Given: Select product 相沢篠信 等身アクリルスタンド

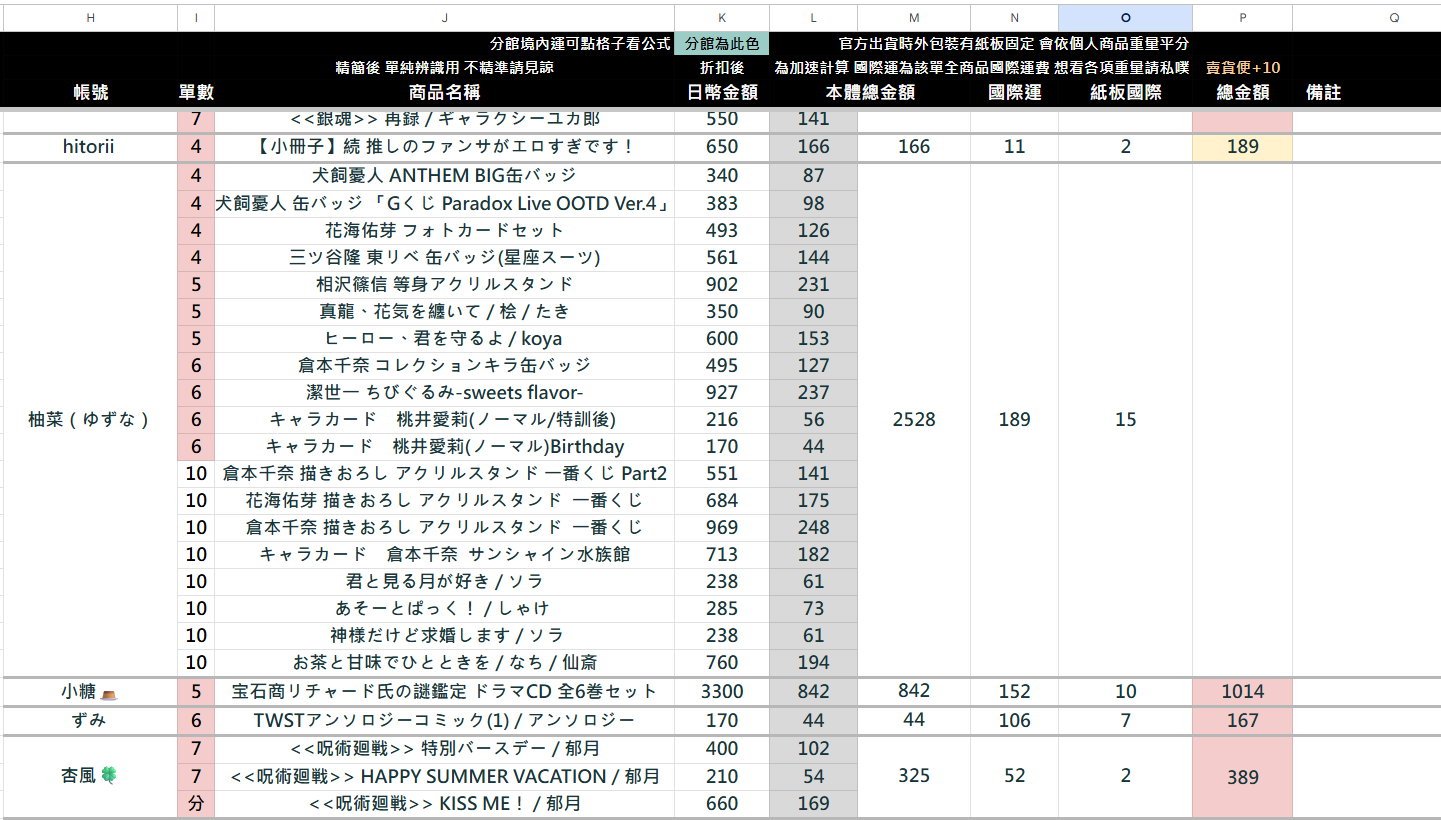Looking at the screenshot, I should pyautogui.click(x=444, y=284).
